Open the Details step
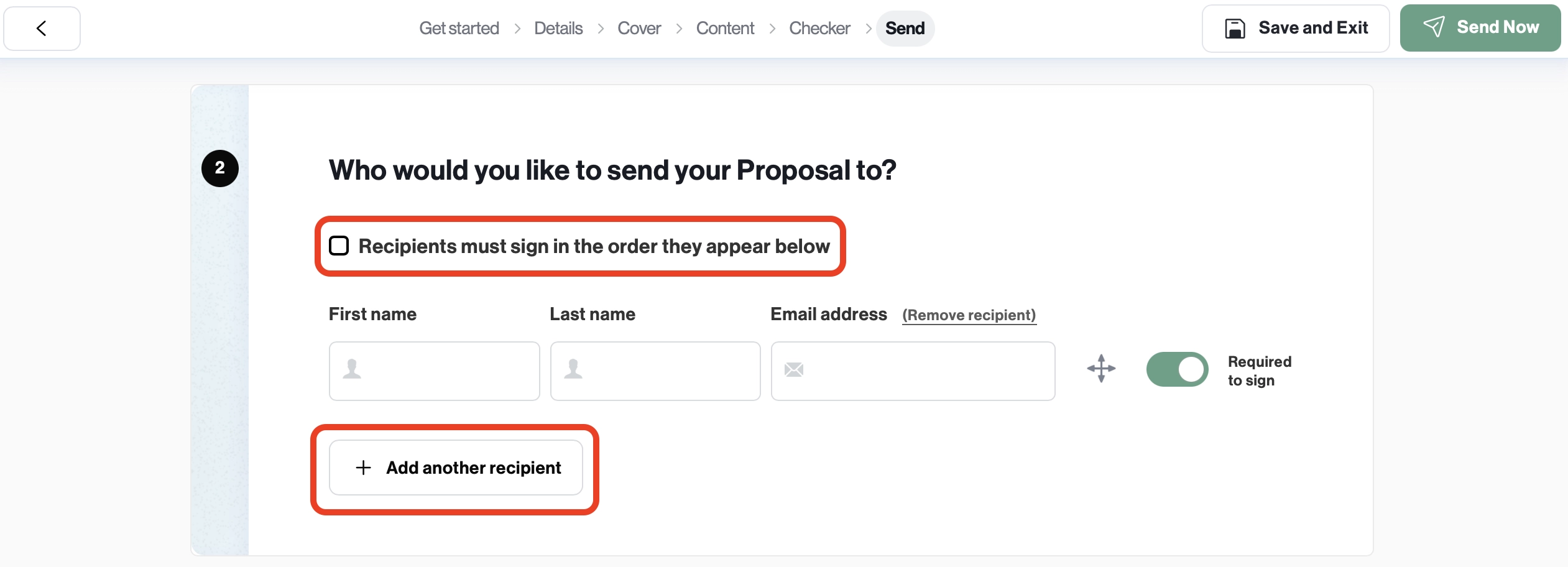The height and width of the screenshot is (567, 1568). [x=558, y=28]
